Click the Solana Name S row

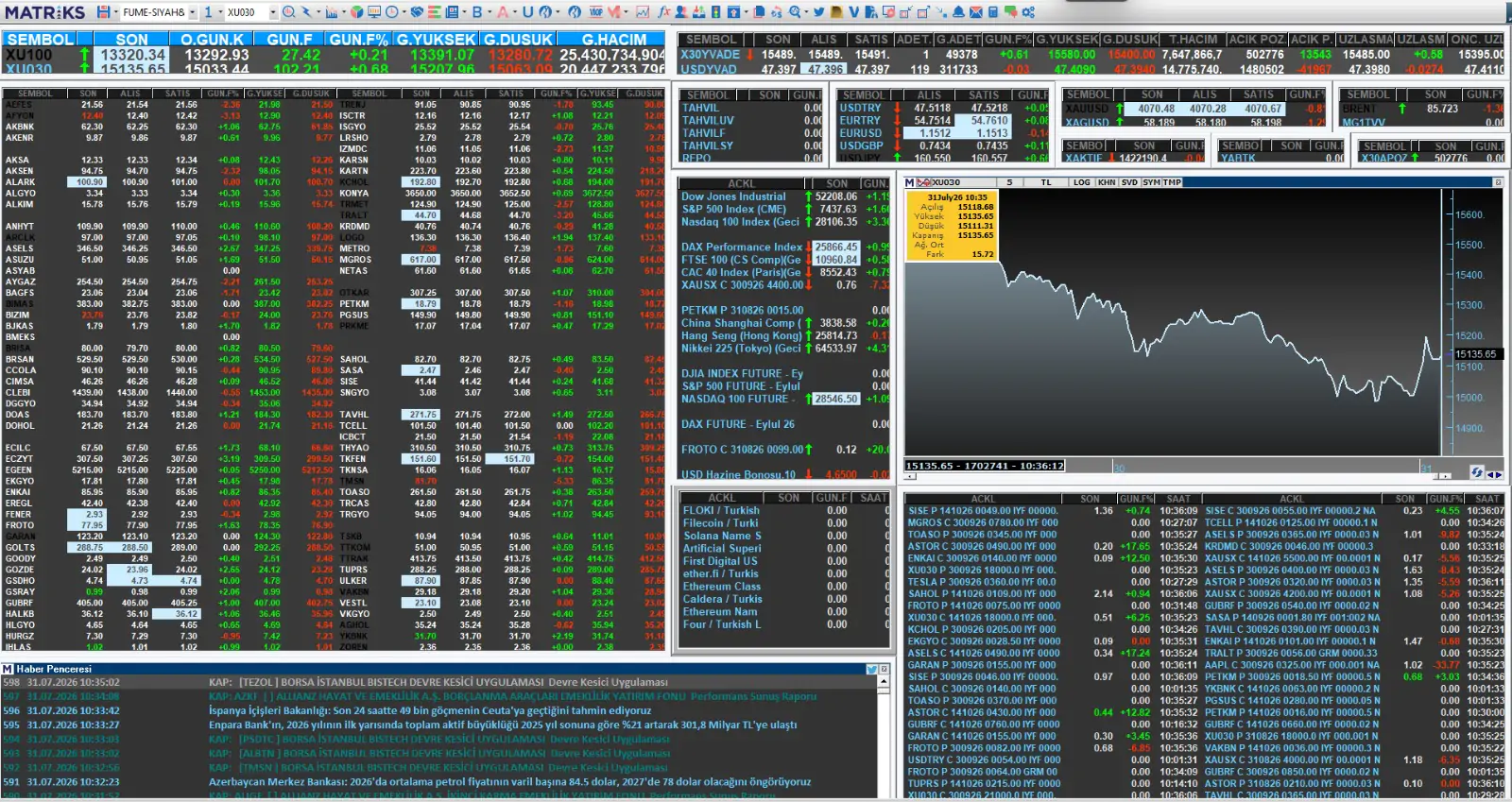[x=784, y=536]
